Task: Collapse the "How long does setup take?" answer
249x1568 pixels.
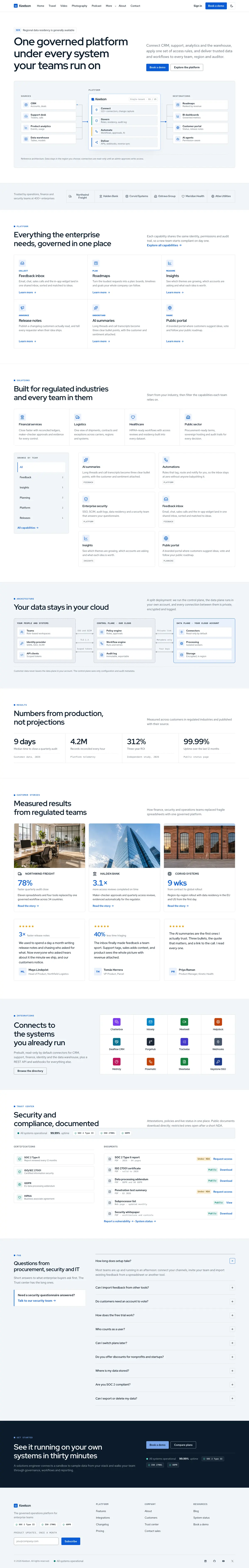Action: coord(232,1261)
